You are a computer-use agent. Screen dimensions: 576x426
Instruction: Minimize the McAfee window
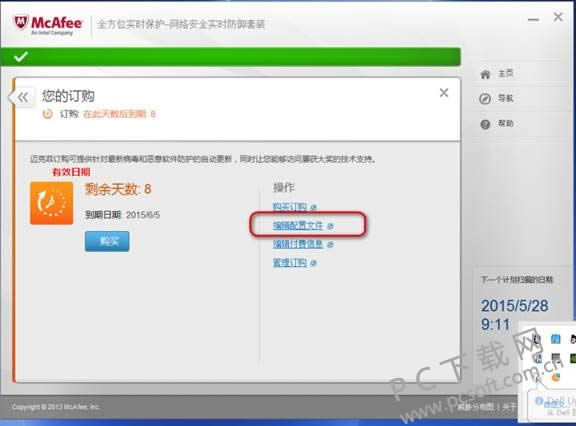(x=533, y=19)
